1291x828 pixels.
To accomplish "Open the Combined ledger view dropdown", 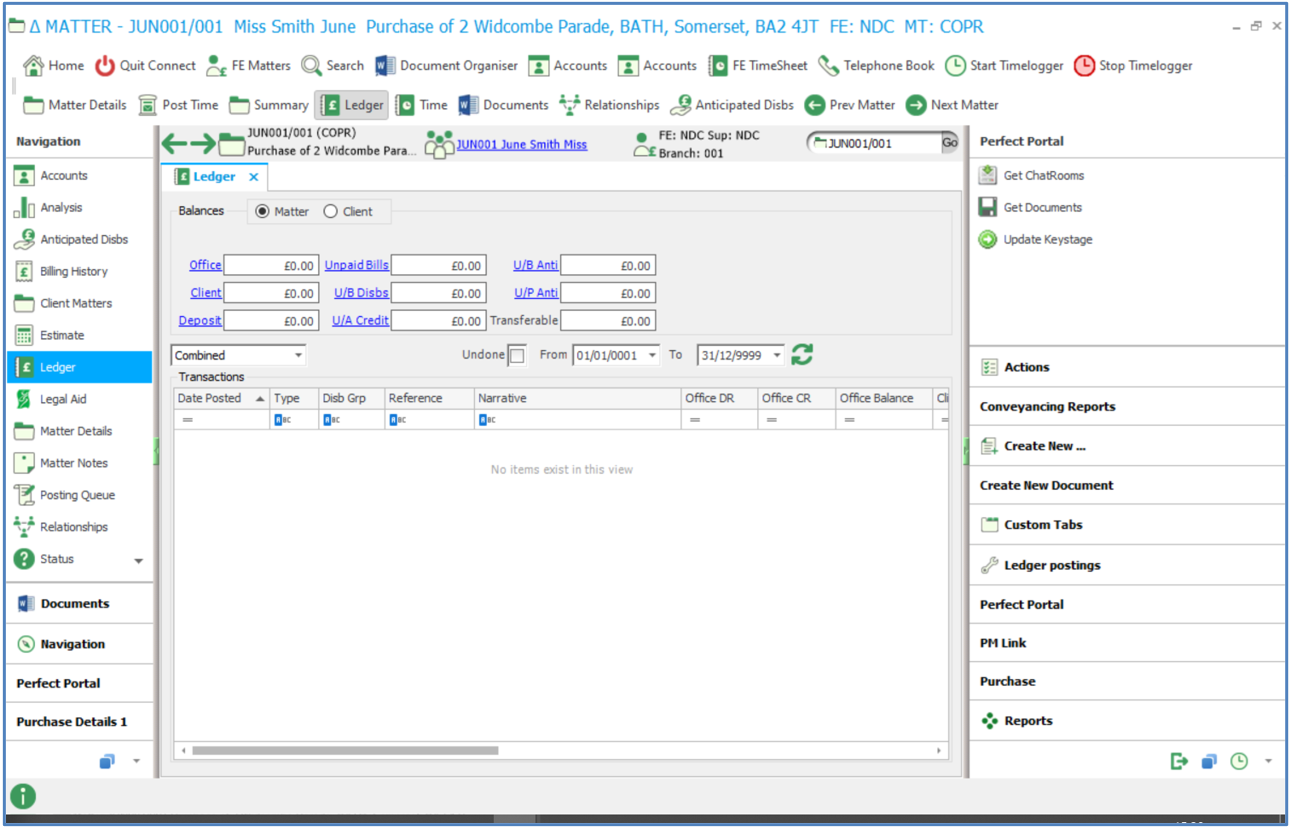I will pyautogui.click(x=298, y=356).
